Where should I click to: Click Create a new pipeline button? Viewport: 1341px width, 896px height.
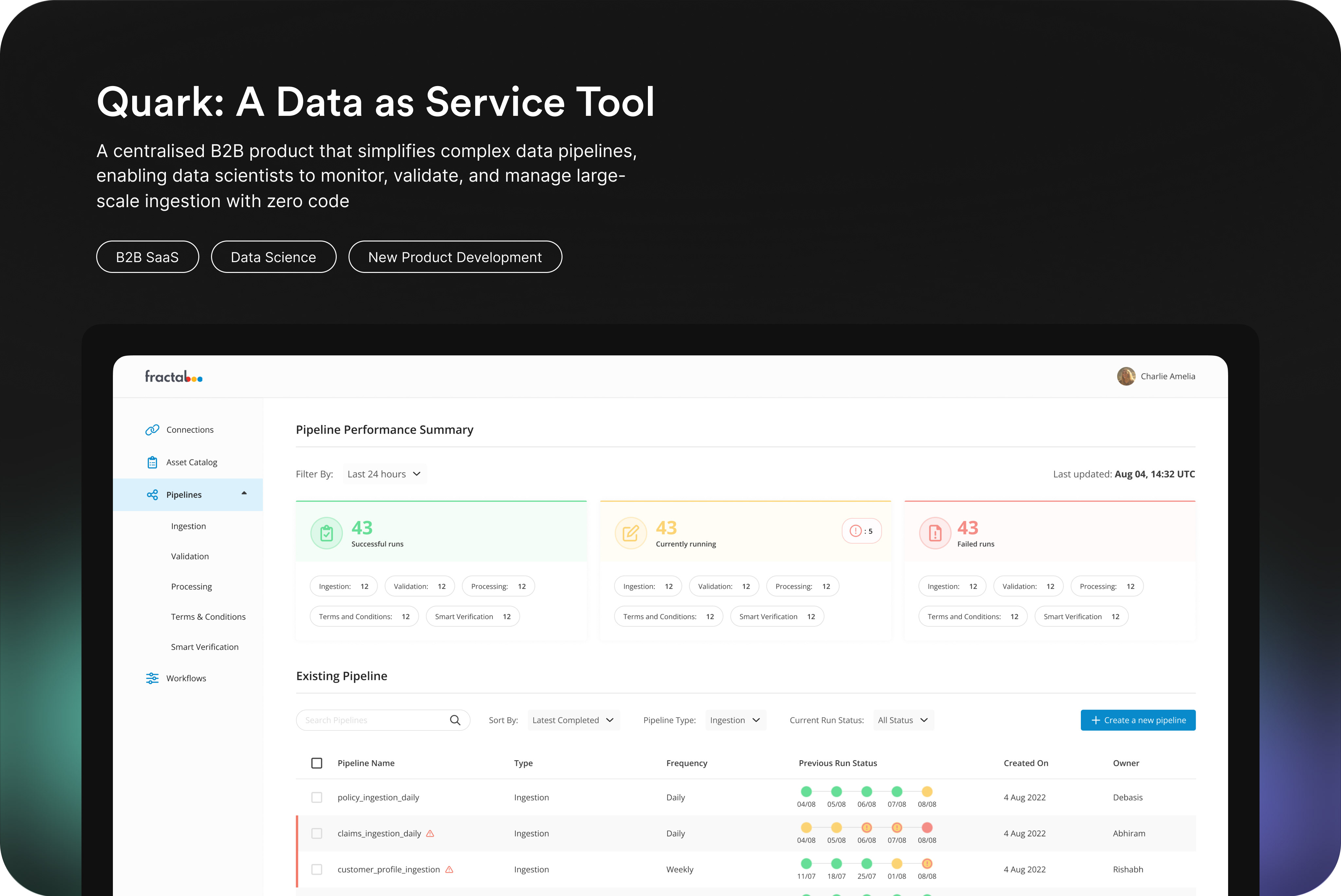click(x=1137, y=720)
